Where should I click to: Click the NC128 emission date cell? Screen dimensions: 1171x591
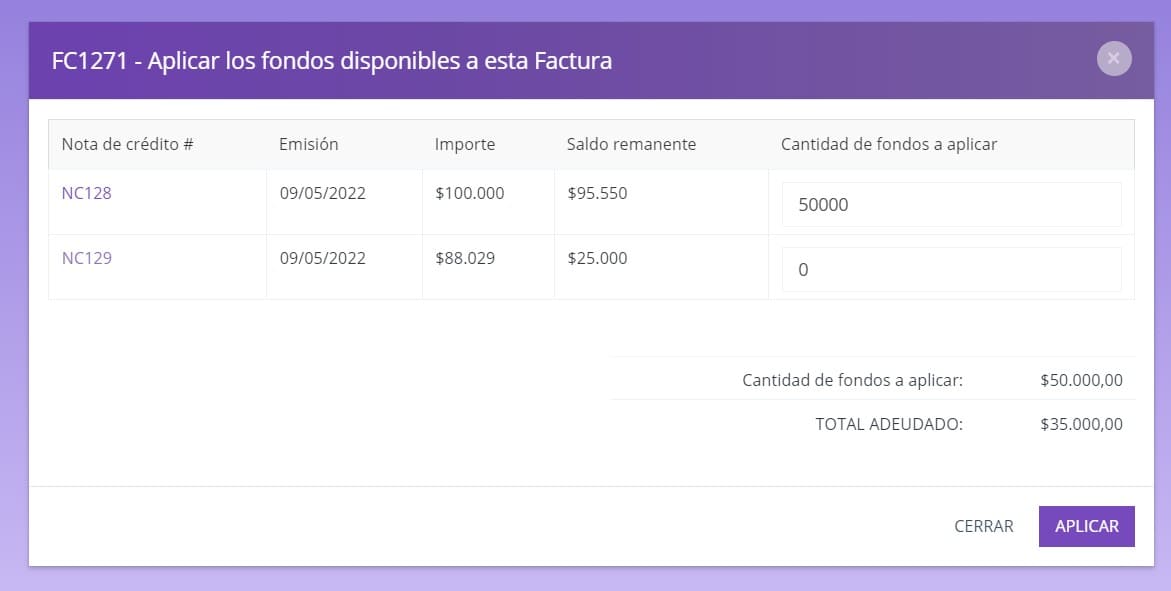(x=323, y=193)
